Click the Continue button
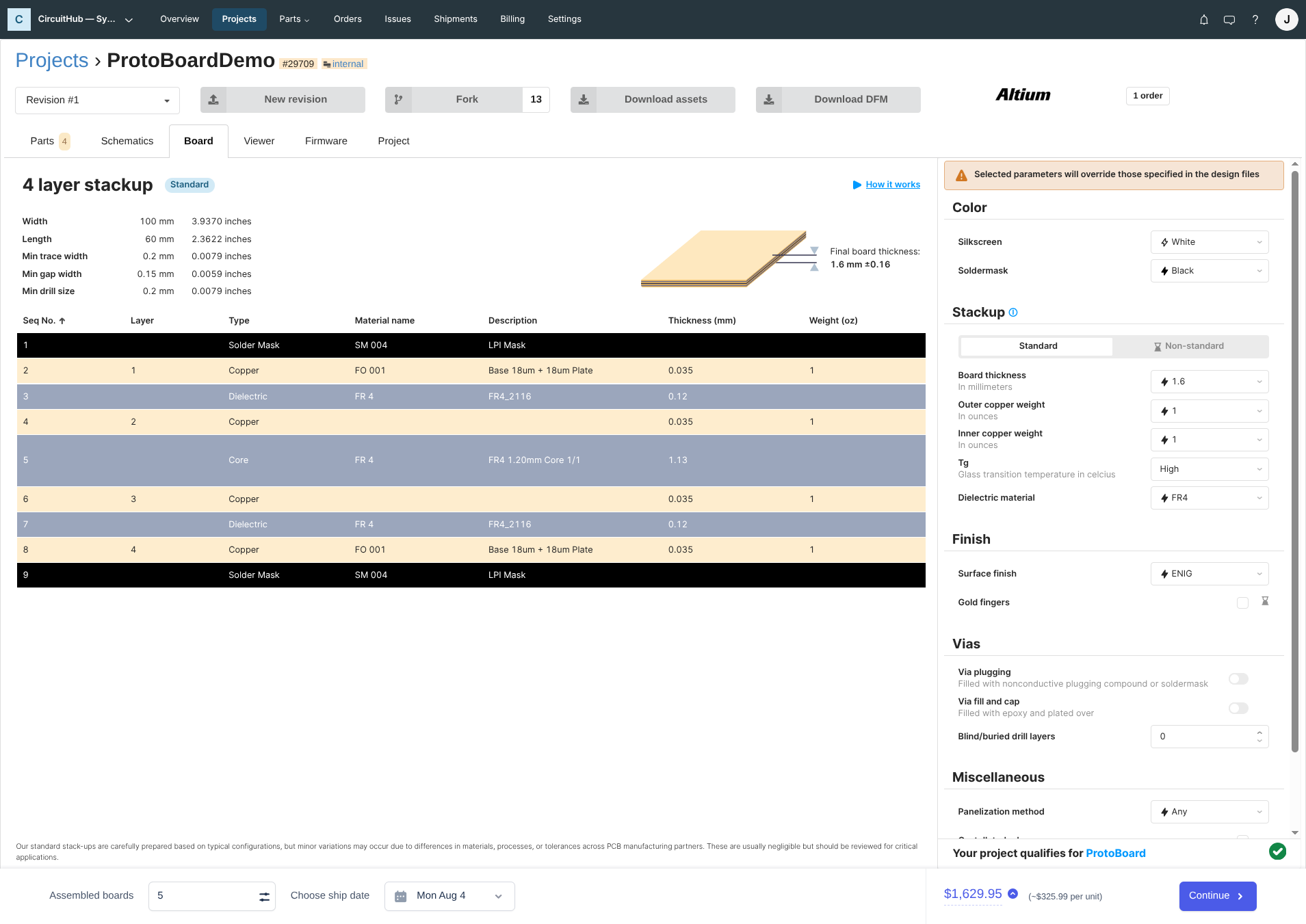The width and height of the screenshot is (1306, 924). (x=1216, y=895)
